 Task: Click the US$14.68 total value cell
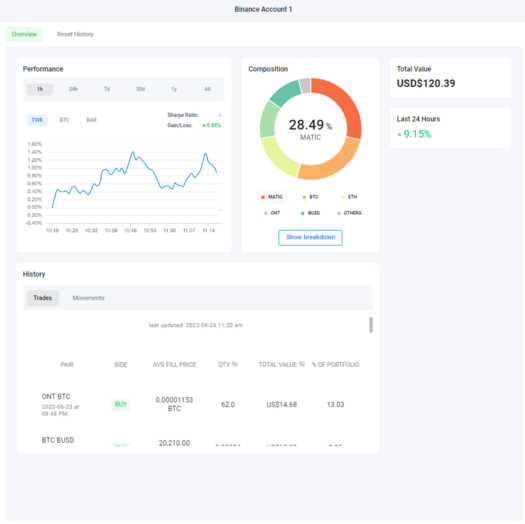(x=282, y=404)
